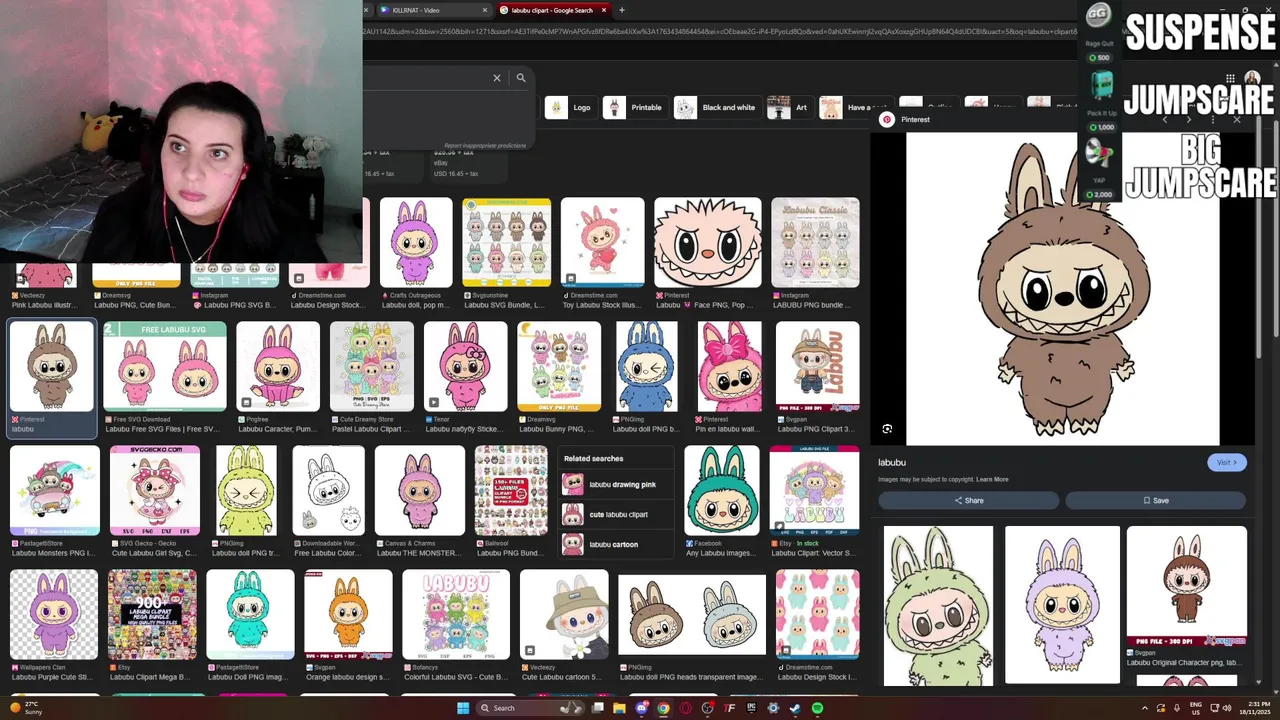Screen dimensions: 1280x720
Task: Click the Pinterest source icon in the preview panel
Action: 887,120
